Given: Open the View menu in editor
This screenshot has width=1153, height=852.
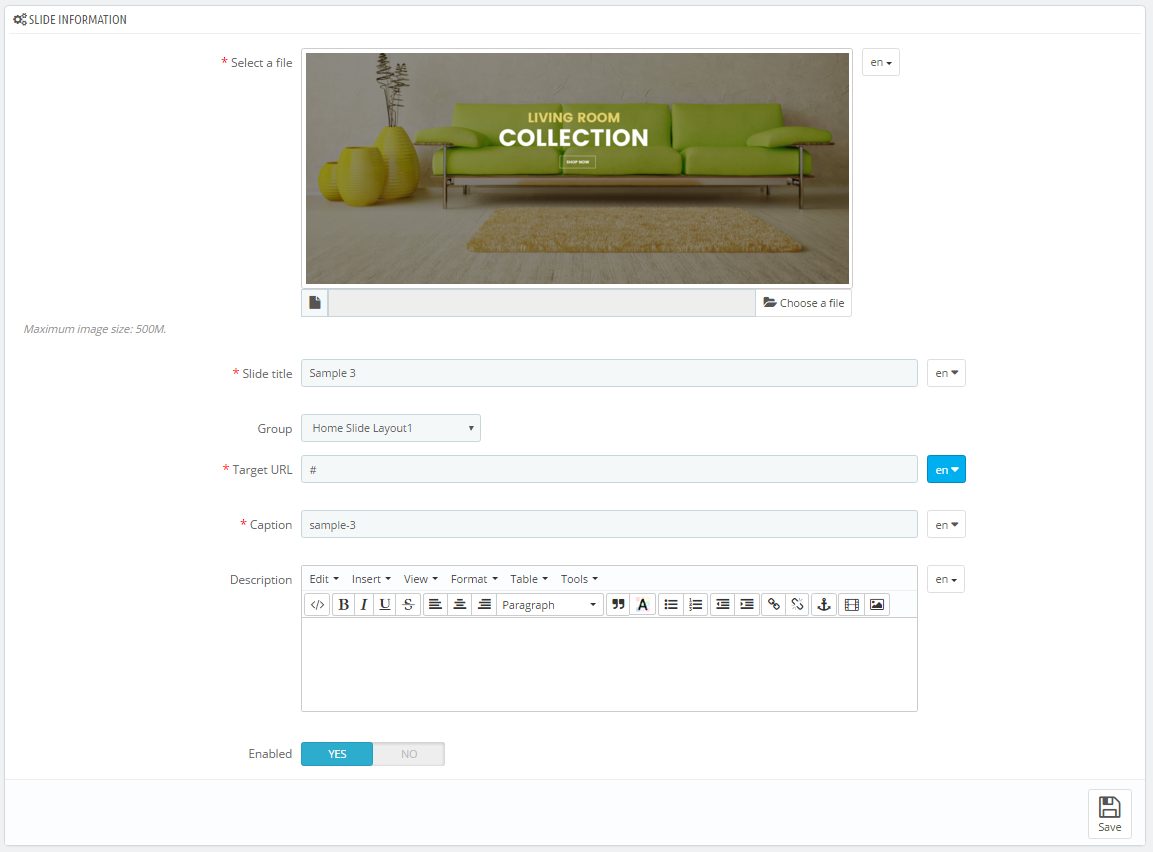Looking at the screenshot, I should [421, 579].
